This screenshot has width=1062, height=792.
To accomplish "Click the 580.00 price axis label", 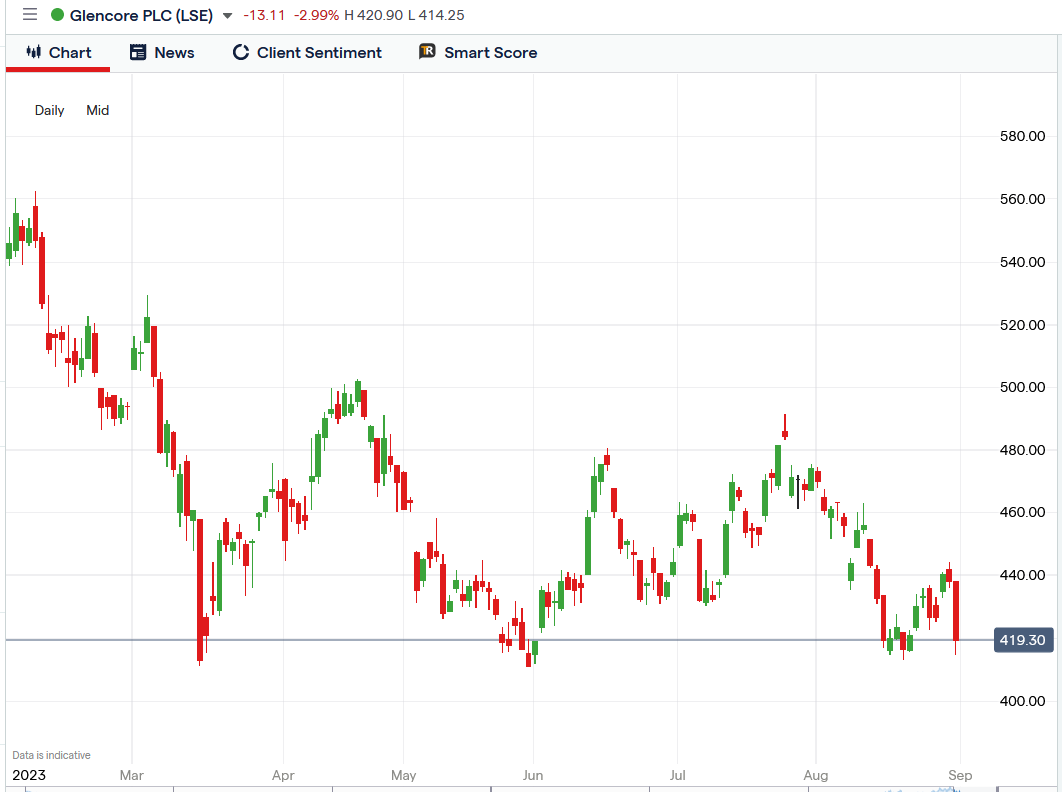I will [1022, 136].
